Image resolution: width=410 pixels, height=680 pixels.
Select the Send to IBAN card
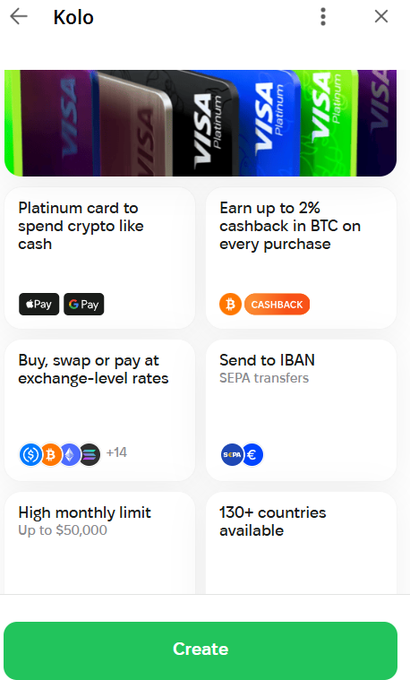click(x=301, y=410)
